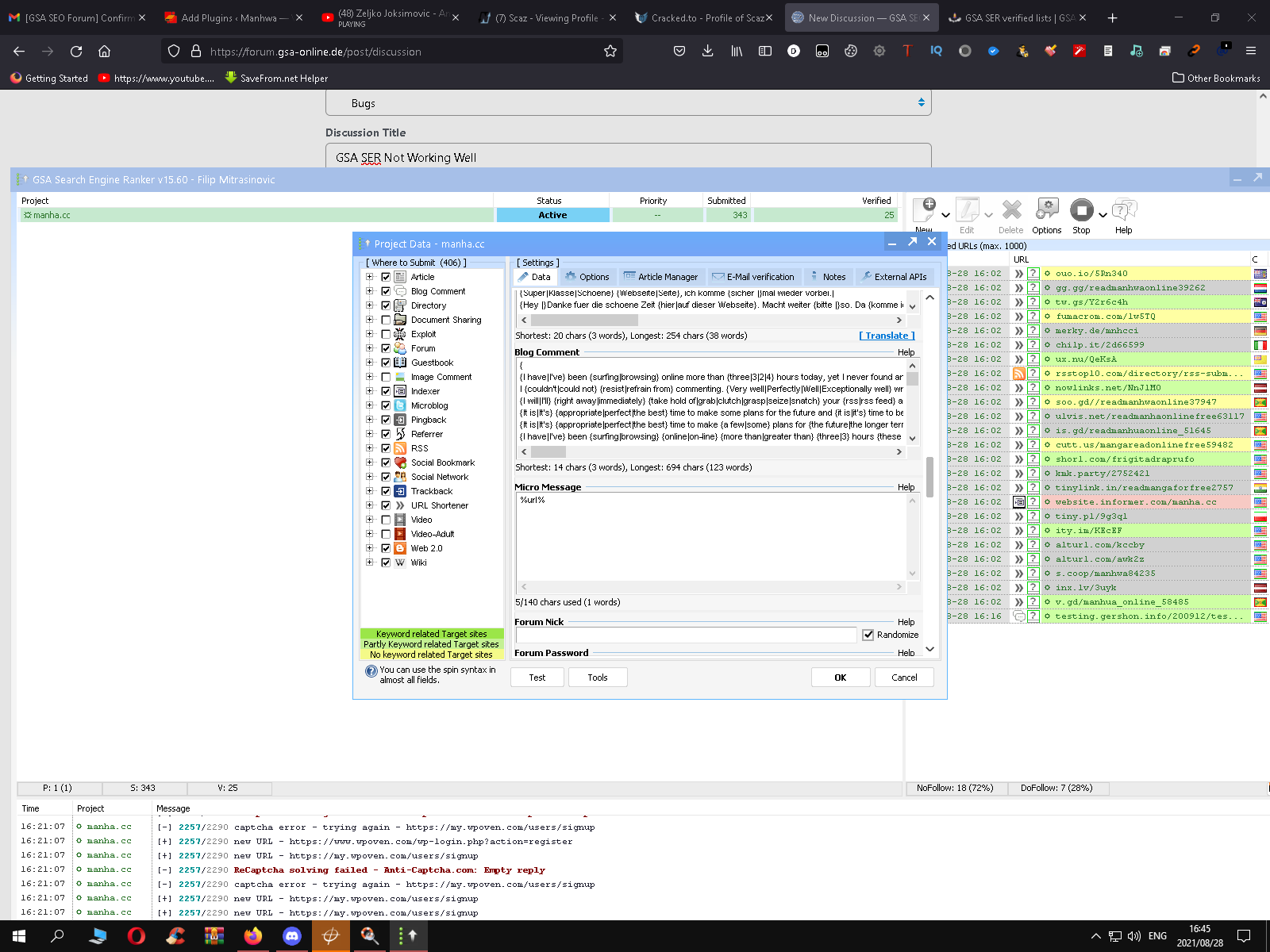Click the New project icon in GSA toolbar
Image resolution: width=1270 pixels, height=952 pixels.
925,209
